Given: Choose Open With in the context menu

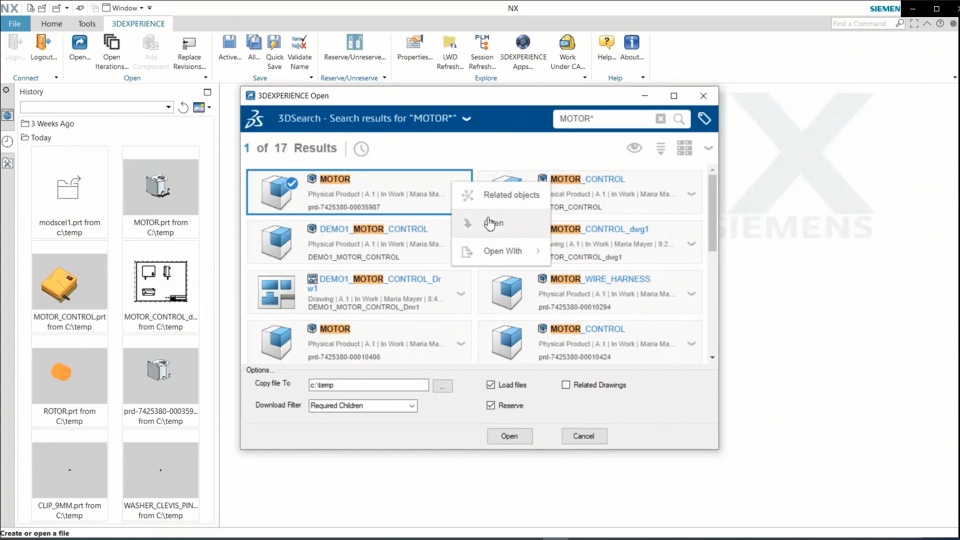Looking at the screenshot, I should point(500,251).
